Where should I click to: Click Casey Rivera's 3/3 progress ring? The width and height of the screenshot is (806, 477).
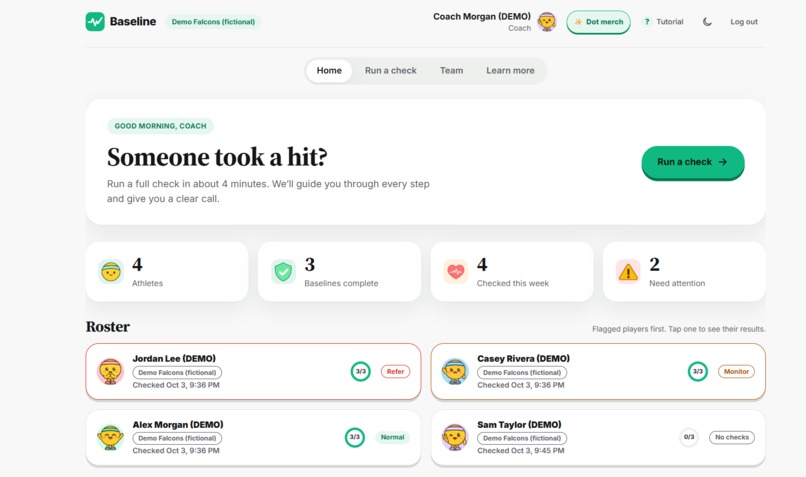698,371
